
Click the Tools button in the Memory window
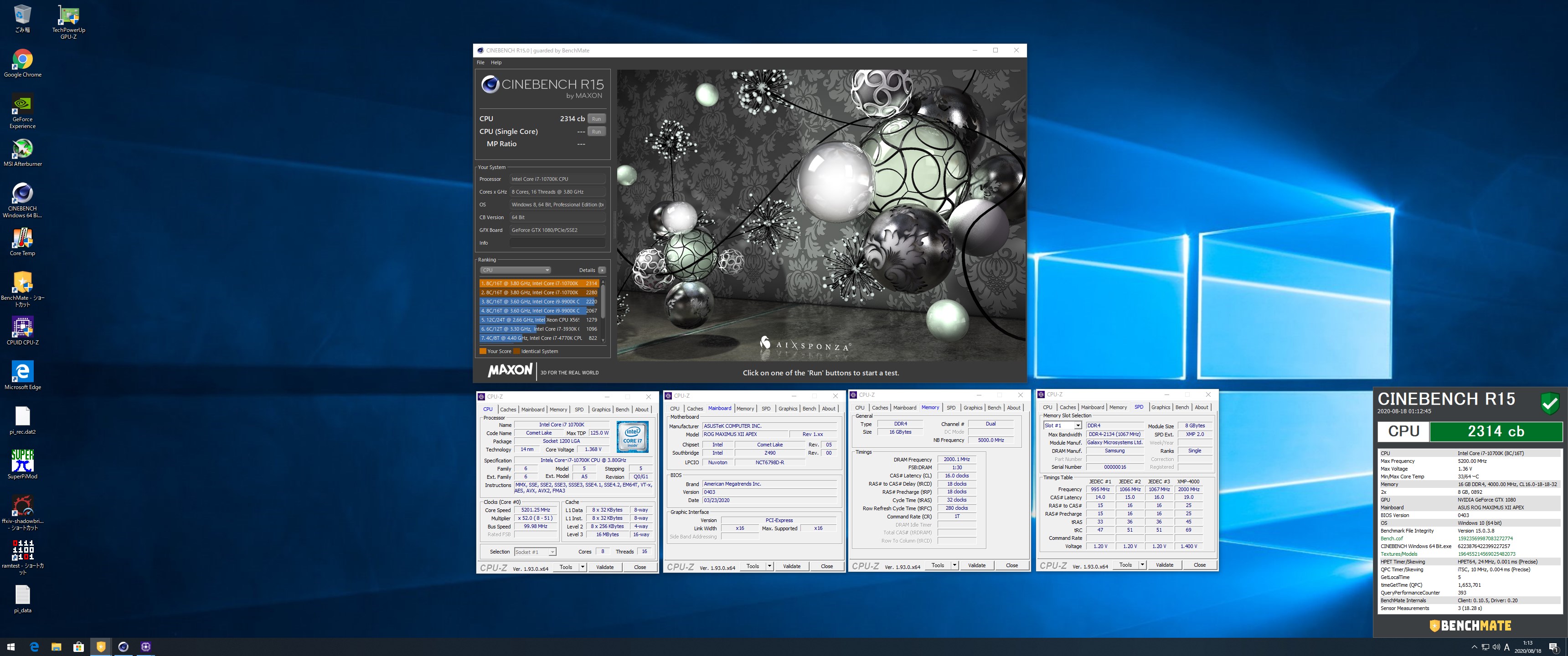pos(938,565)
